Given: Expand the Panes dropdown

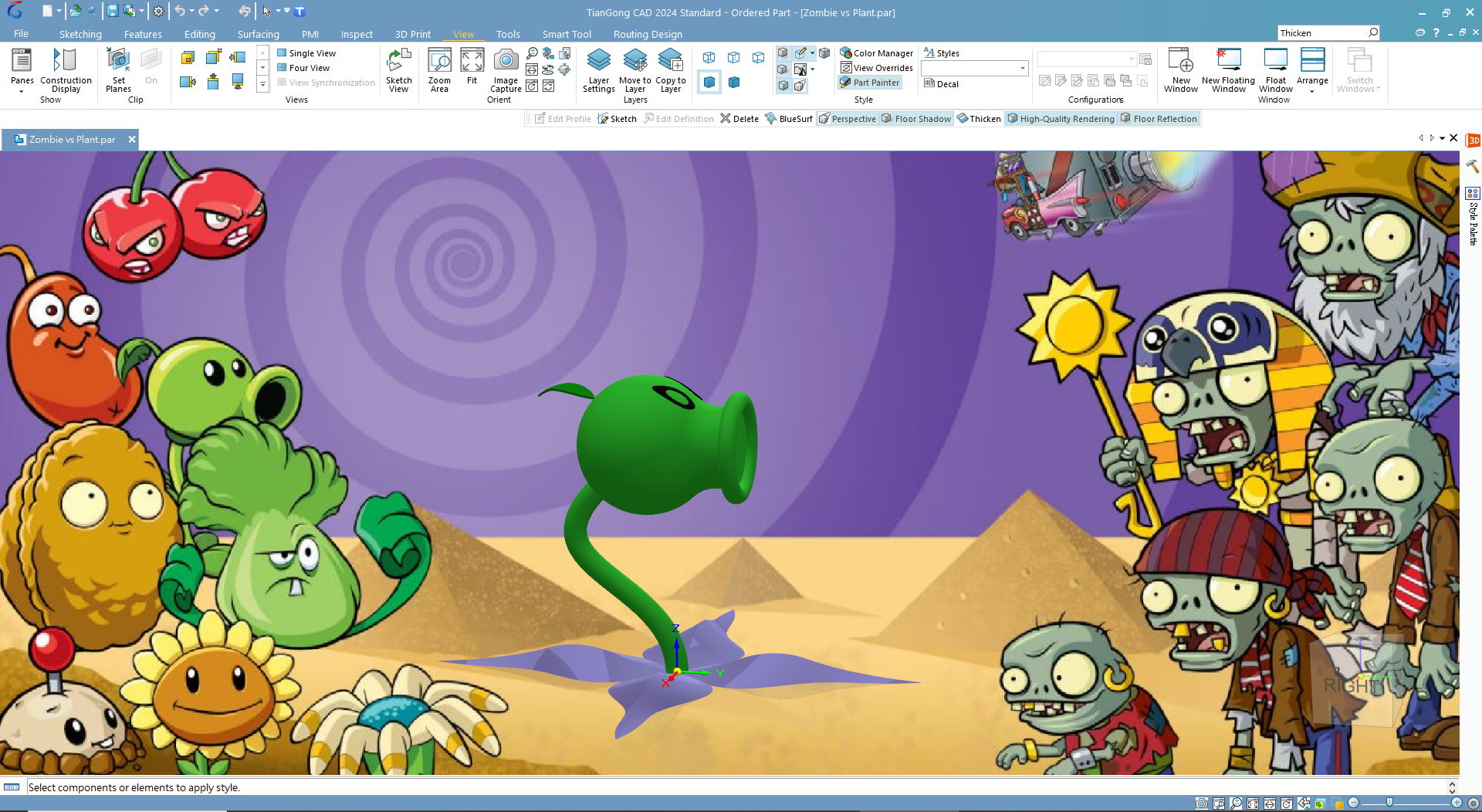Looking at the screenshot, I should pos(22,92).
